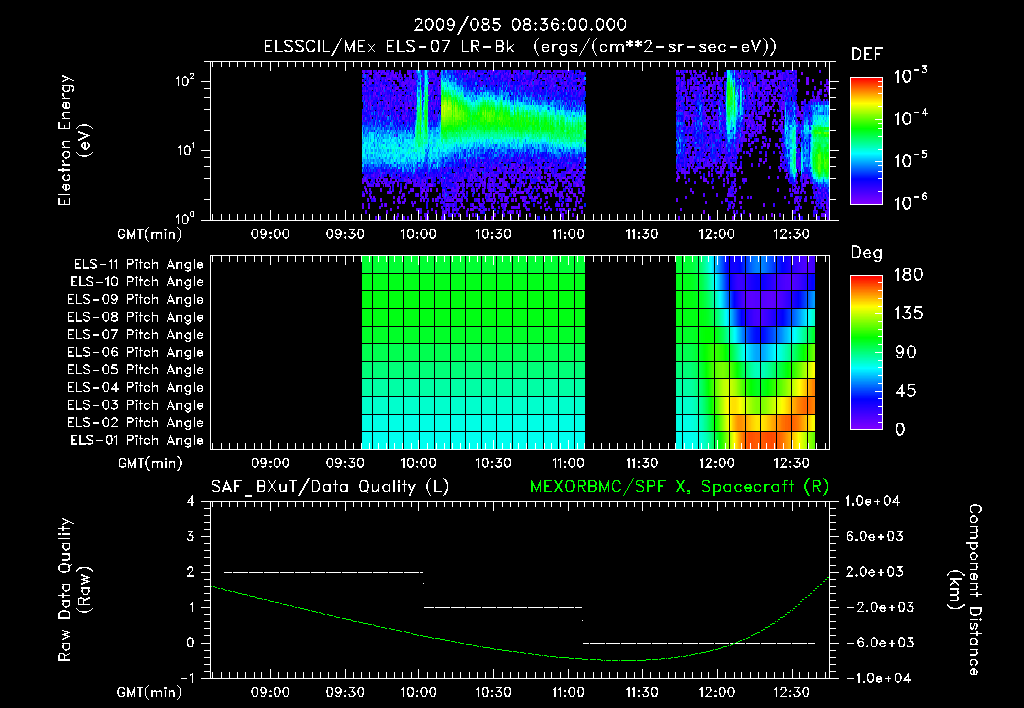Click the Raw Data Quality (Raw) axis label
The height and width of the screenshot is (708, 1024).
pos(74,590)
